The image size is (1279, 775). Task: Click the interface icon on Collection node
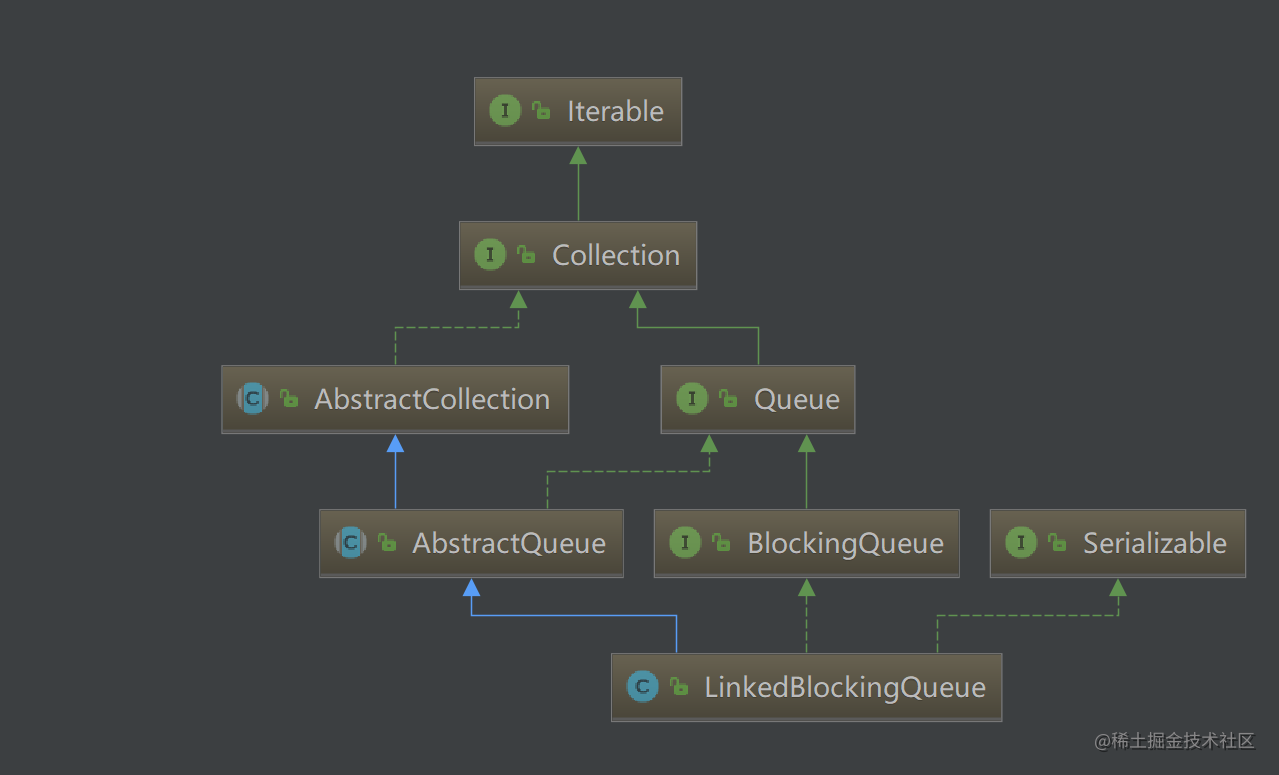489,255
